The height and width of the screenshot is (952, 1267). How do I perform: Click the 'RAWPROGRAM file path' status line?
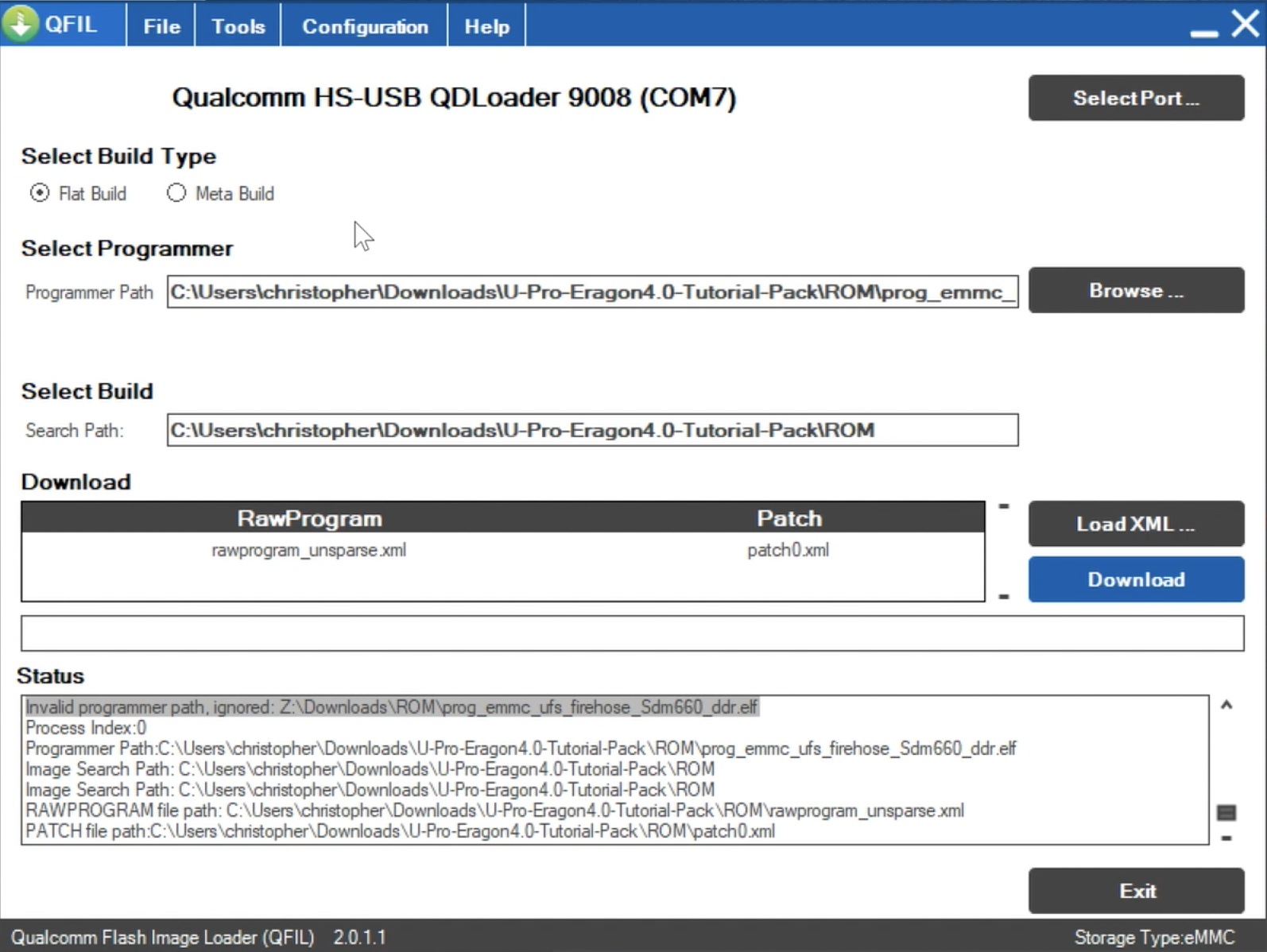coord(494,810)
